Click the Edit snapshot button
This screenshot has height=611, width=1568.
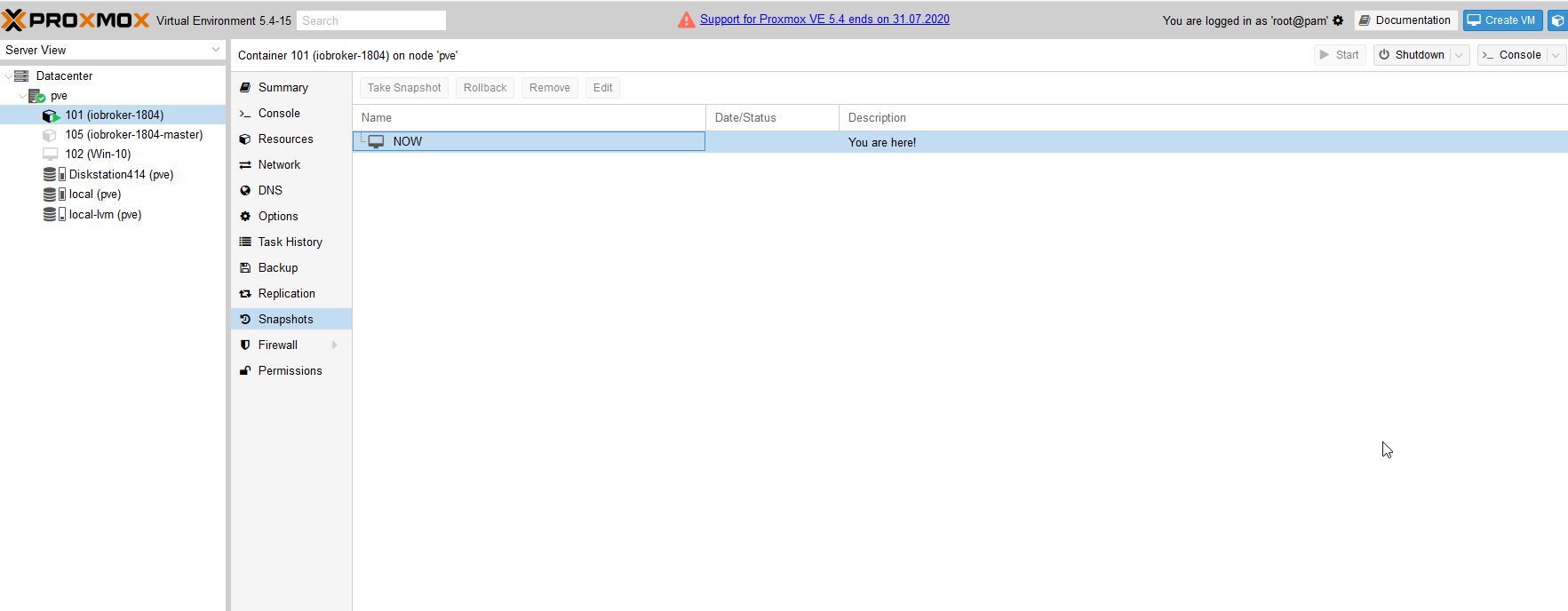[602, 88]
